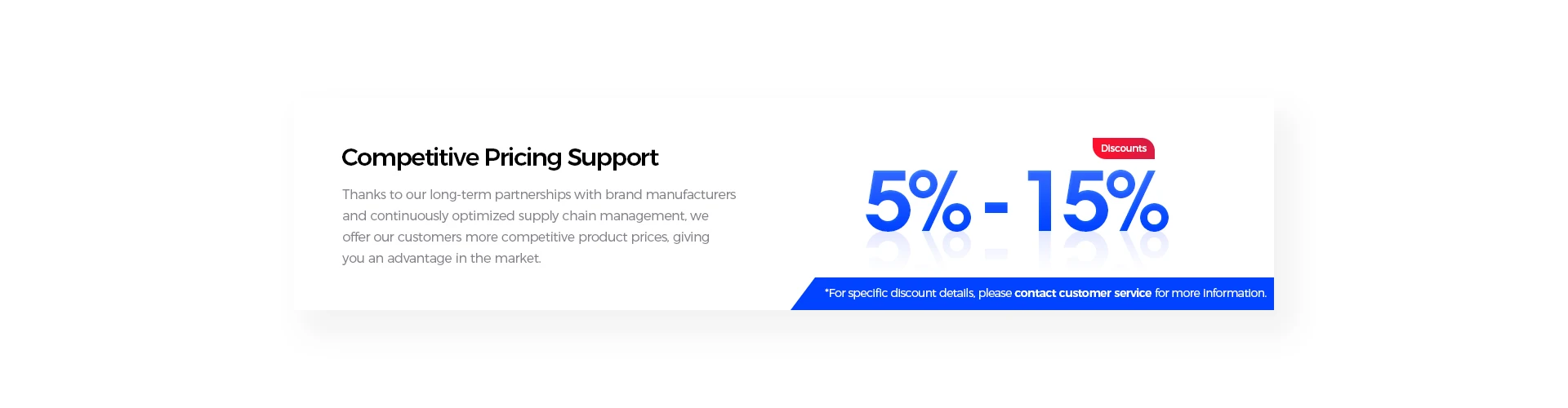The image size is (1568, 408).
Task: Click the faded reflection beneath the 15%
Action: coord(1098,250)
